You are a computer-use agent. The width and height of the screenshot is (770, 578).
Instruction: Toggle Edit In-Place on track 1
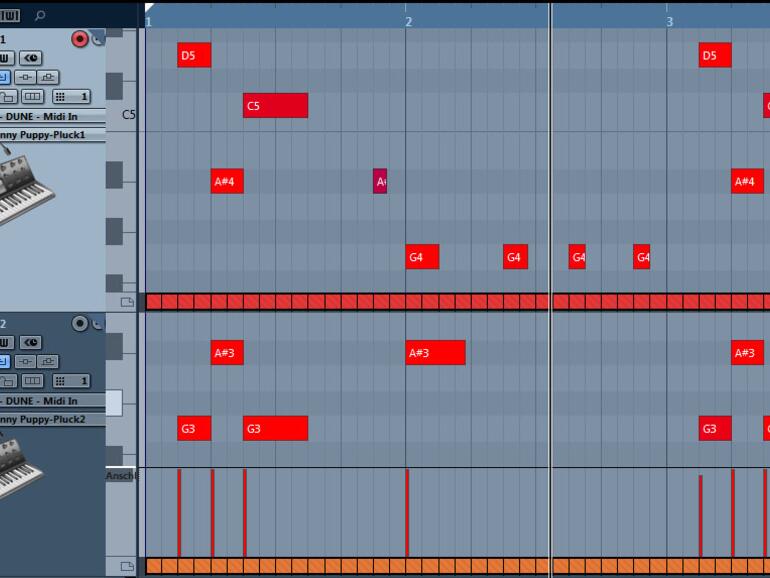pos(4,77)
